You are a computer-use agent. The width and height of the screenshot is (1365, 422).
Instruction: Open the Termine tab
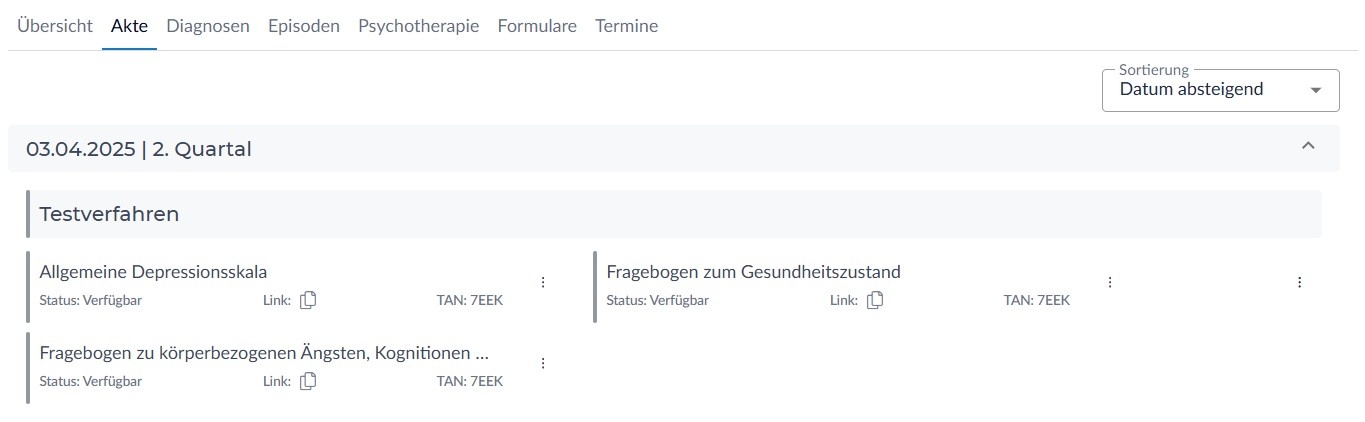626,26
